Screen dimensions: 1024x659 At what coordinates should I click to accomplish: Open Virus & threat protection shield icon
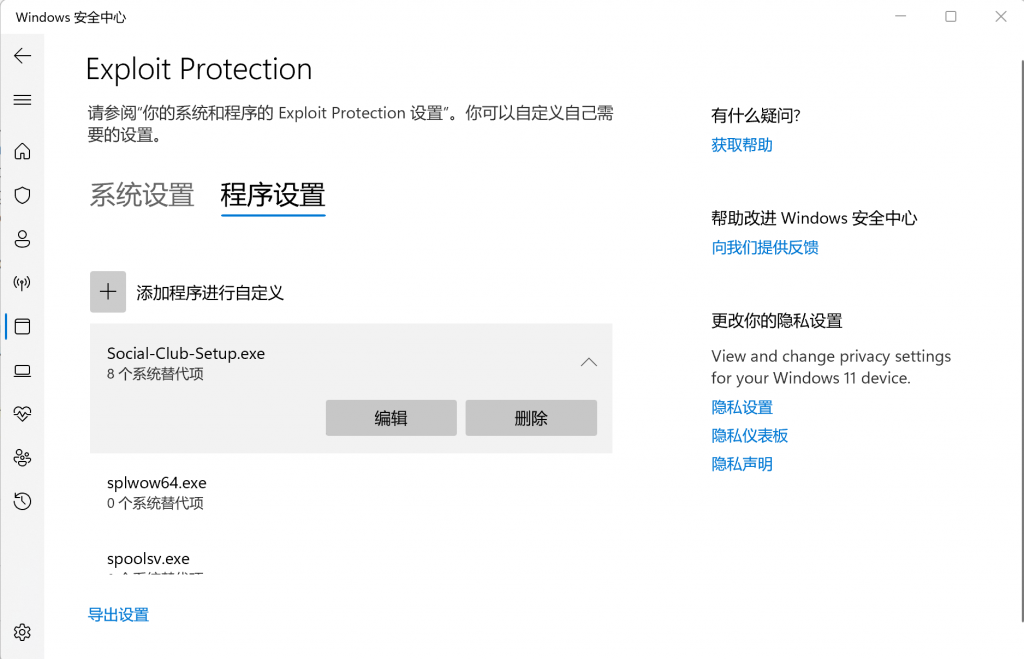click(x=22, y=196)
